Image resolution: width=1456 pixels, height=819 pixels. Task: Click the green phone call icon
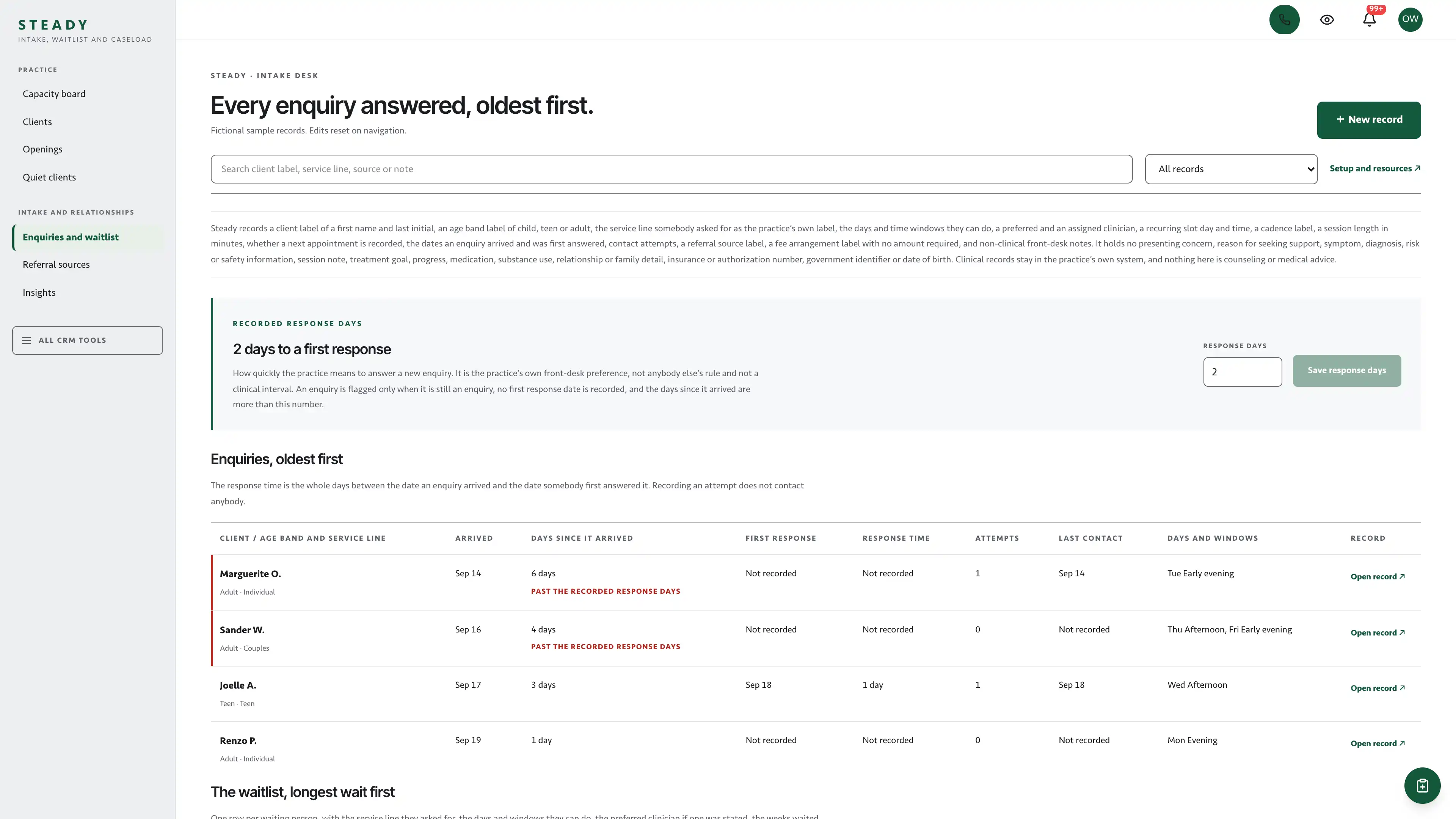1284,20
